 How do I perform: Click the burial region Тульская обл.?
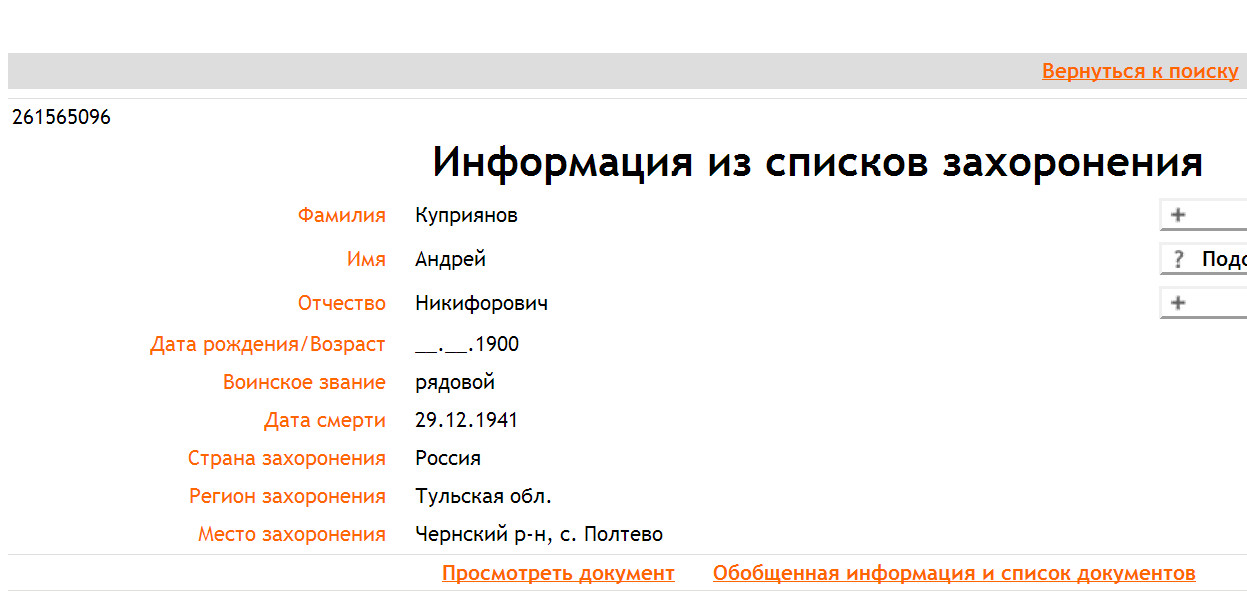click(x=483, y=497)
